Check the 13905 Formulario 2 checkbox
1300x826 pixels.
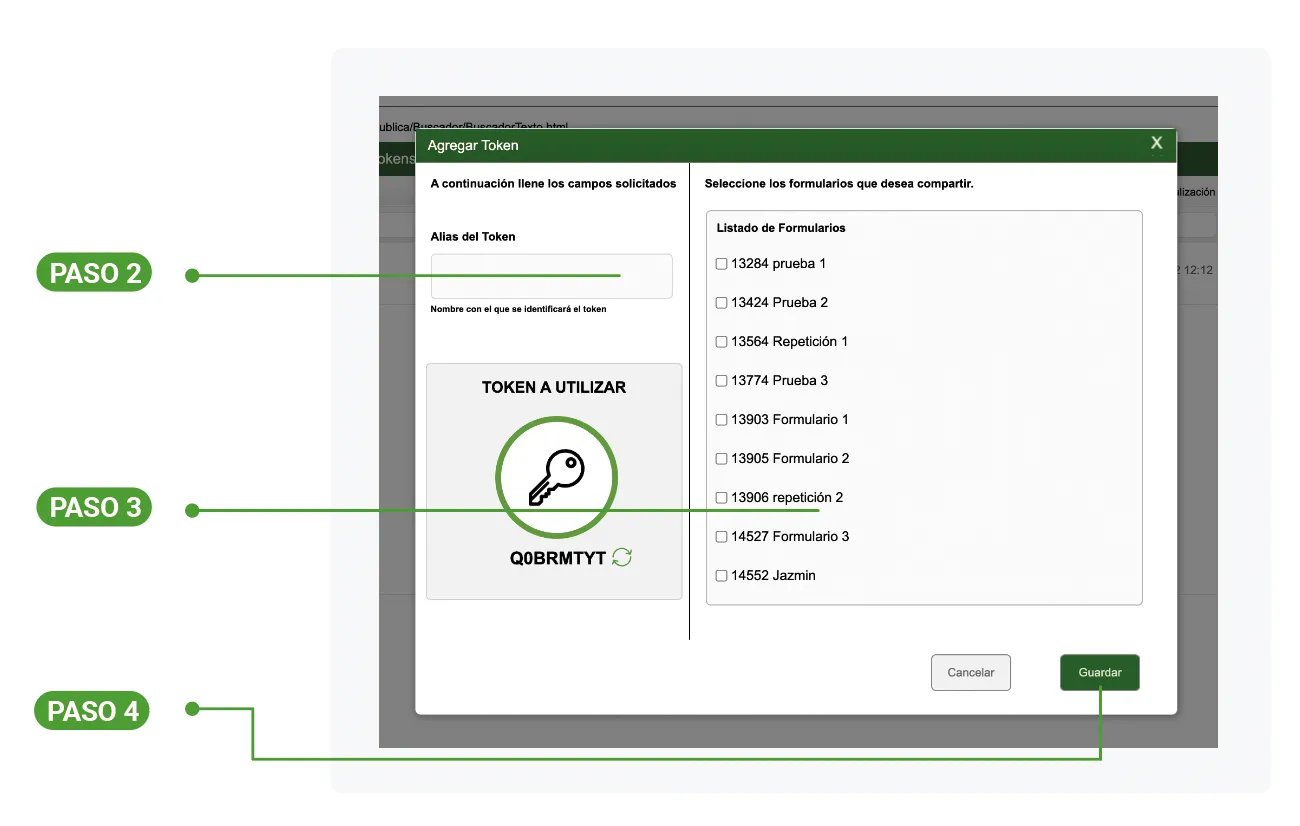[x=722, y=459]
